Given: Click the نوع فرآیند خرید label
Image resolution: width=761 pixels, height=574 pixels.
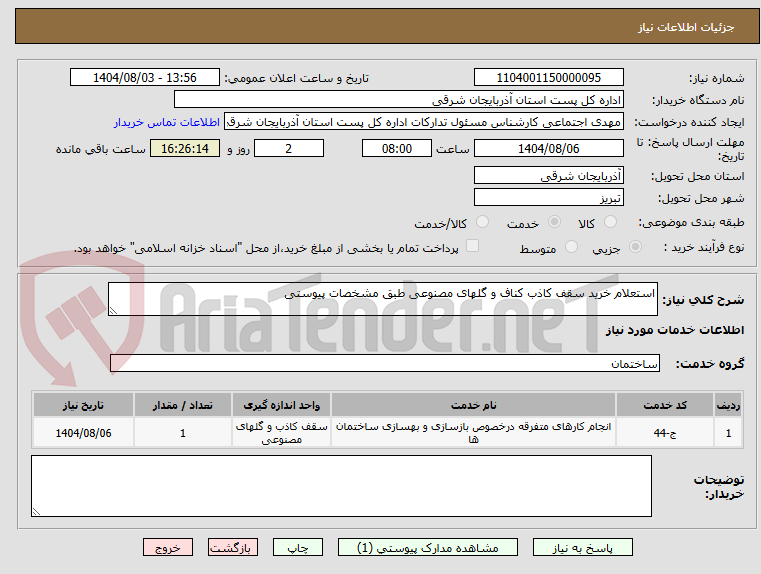Looking at the screenshot, I should 704,247.
